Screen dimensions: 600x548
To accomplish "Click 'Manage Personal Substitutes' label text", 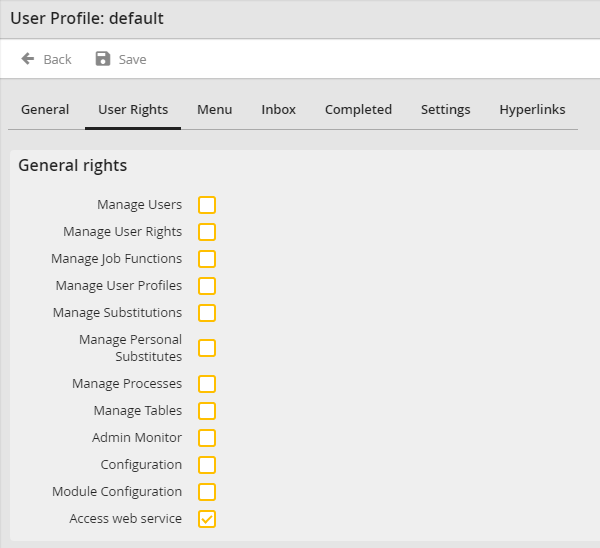I will [x=130, y=348].
